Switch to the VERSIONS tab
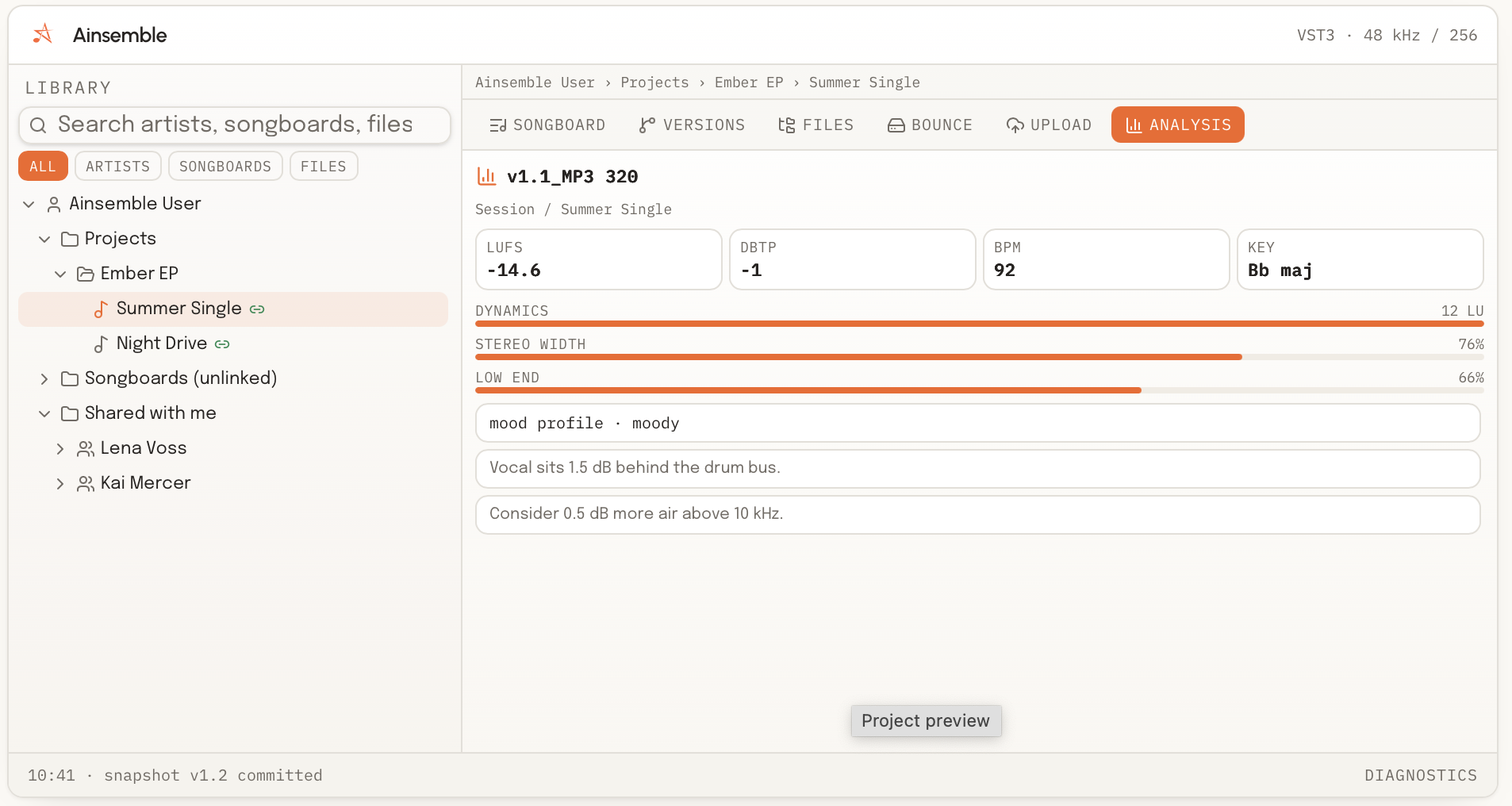Image resolution: width=1512 pixels, height=806 pixels. pos(692,125)
